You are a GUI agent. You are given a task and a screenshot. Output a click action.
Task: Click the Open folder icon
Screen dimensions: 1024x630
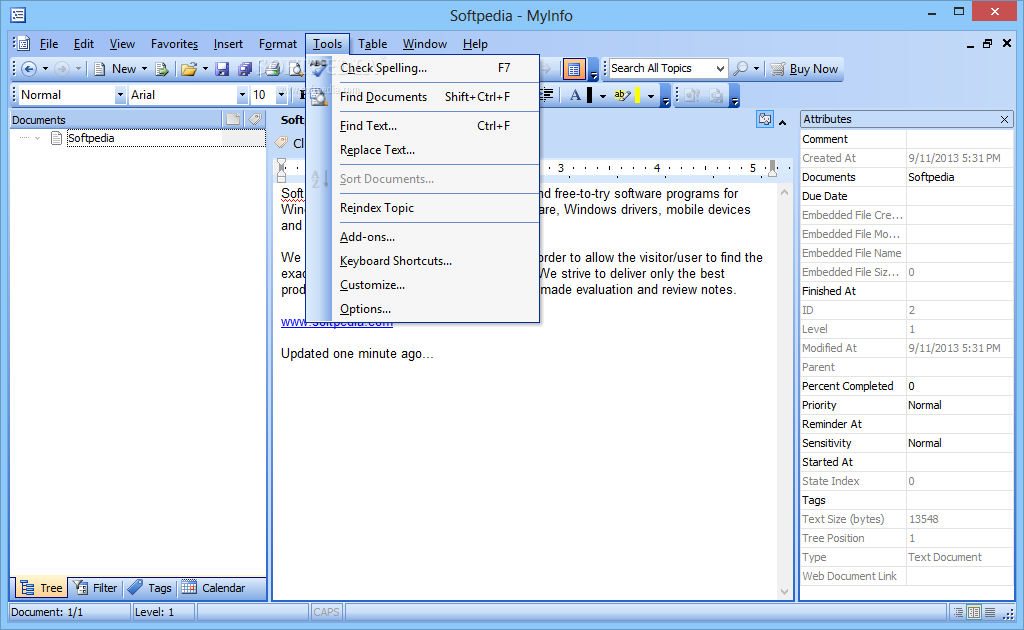[189, 69]
